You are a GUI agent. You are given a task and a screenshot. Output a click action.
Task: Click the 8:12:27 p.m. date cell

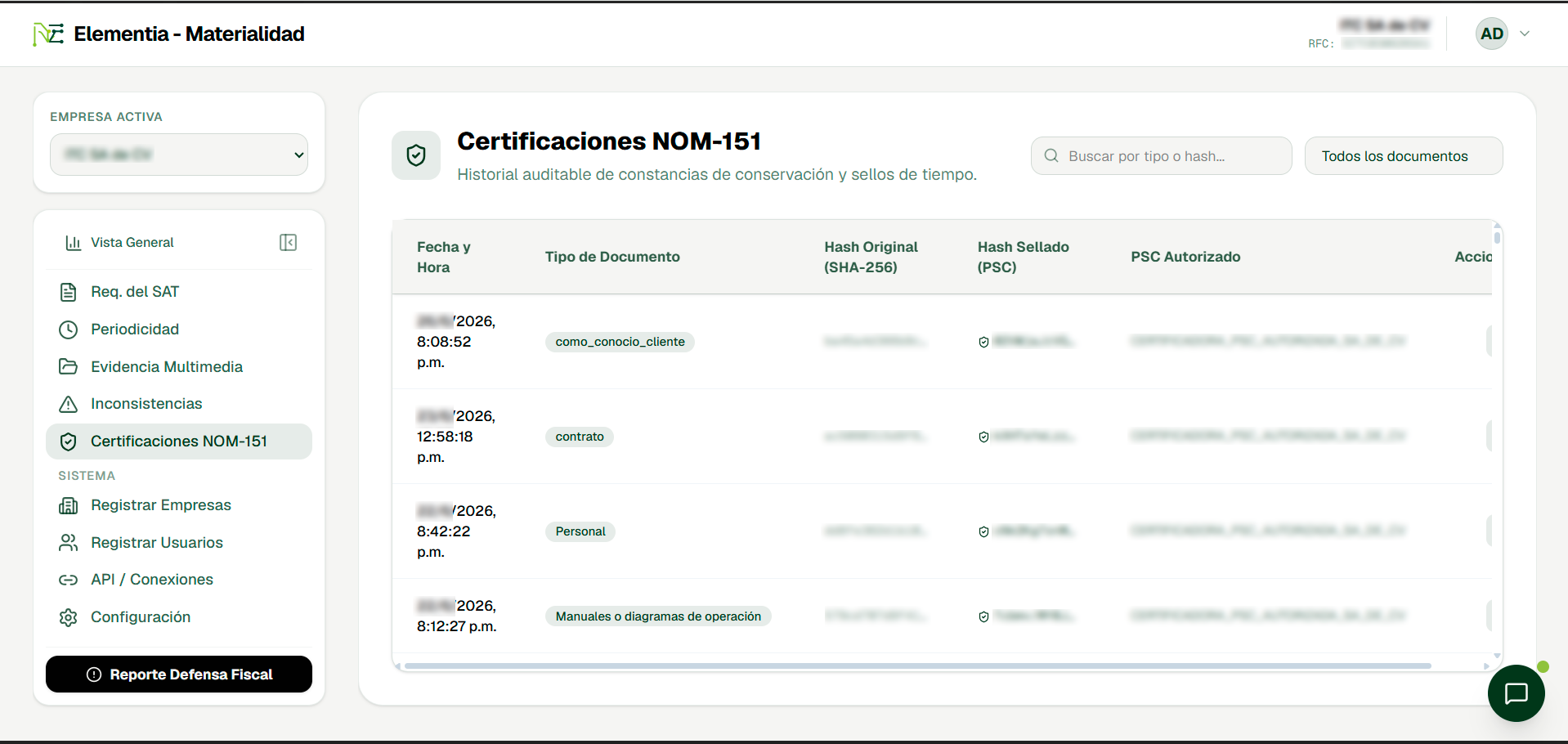click(456, 616)
